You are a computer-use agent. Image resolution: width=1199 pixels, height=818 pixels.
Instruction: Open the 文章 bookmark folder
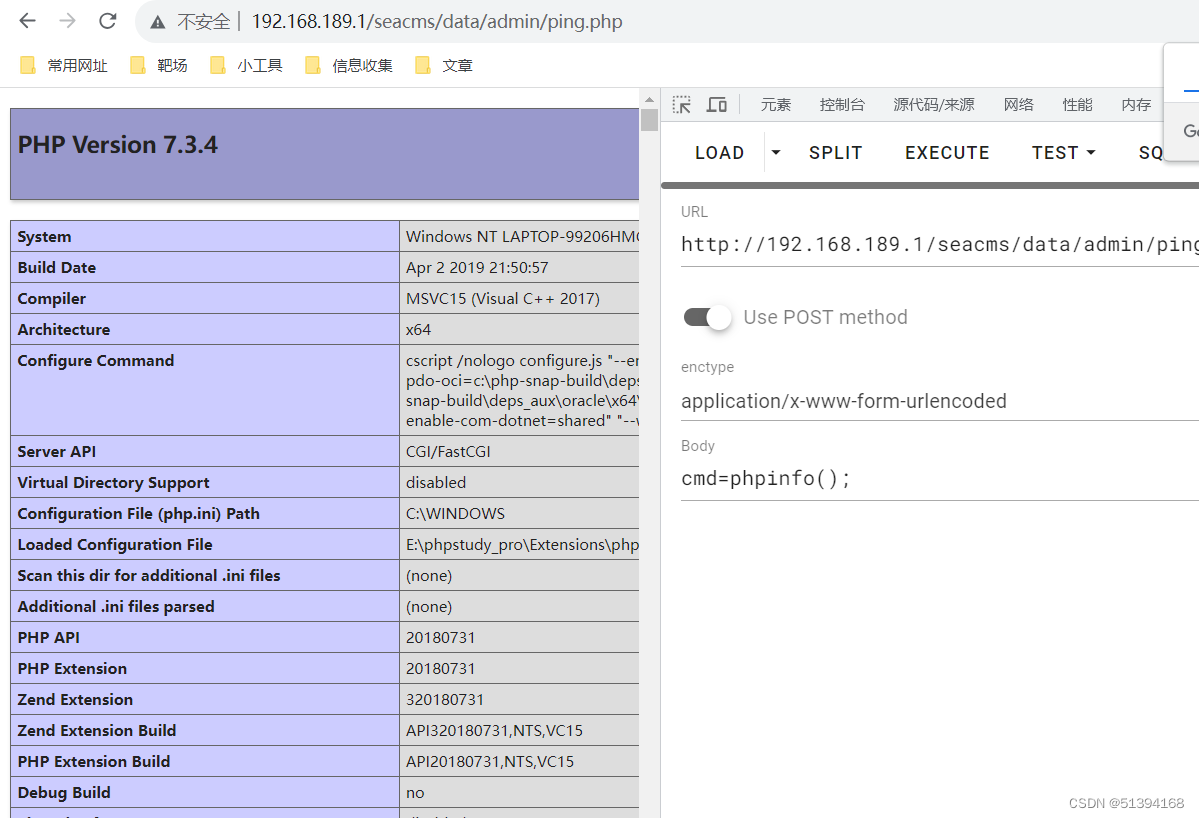click(x=444, y=66)
